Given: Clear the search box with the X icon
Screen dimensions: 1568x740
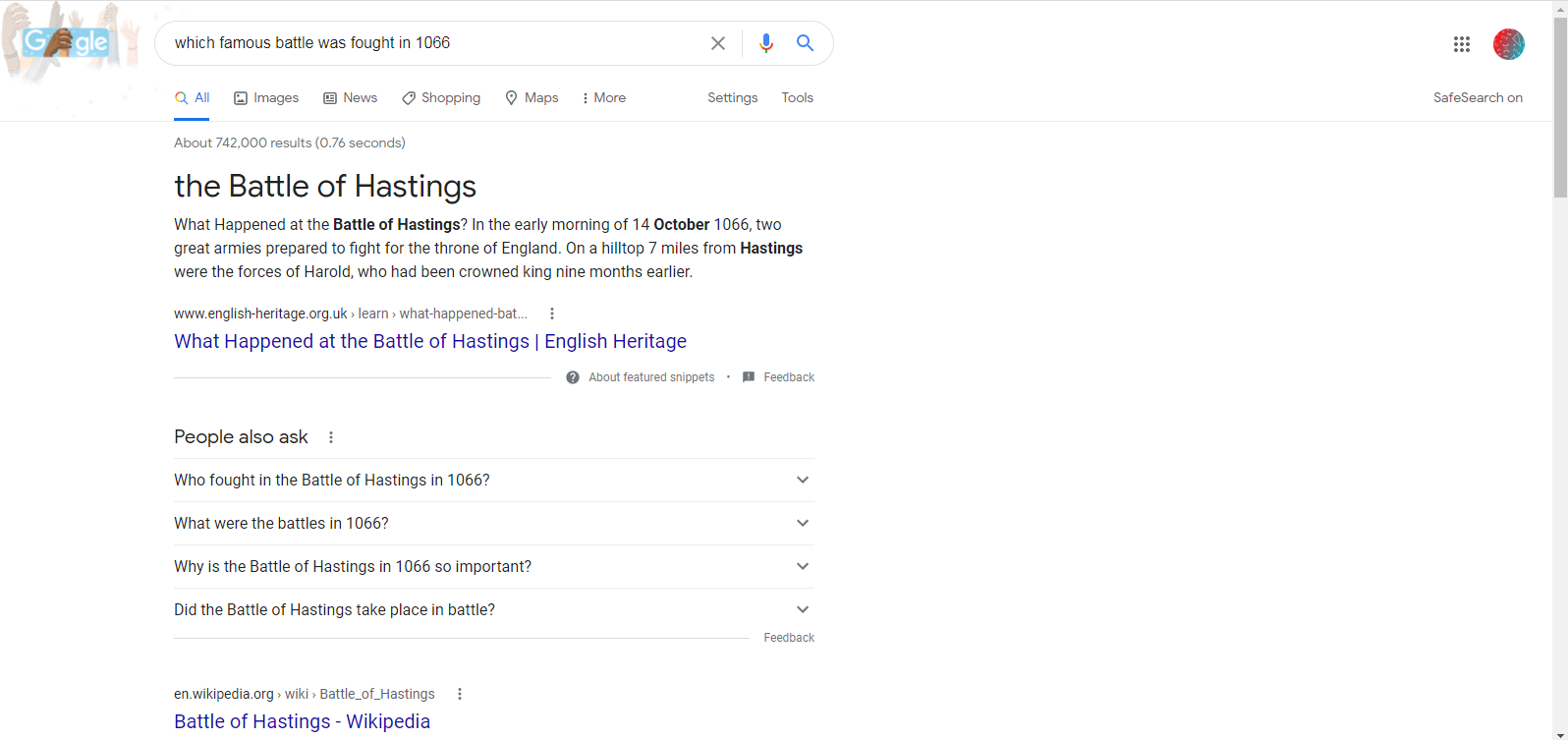Looking at the screenshot, I should (x=718, y=43).
